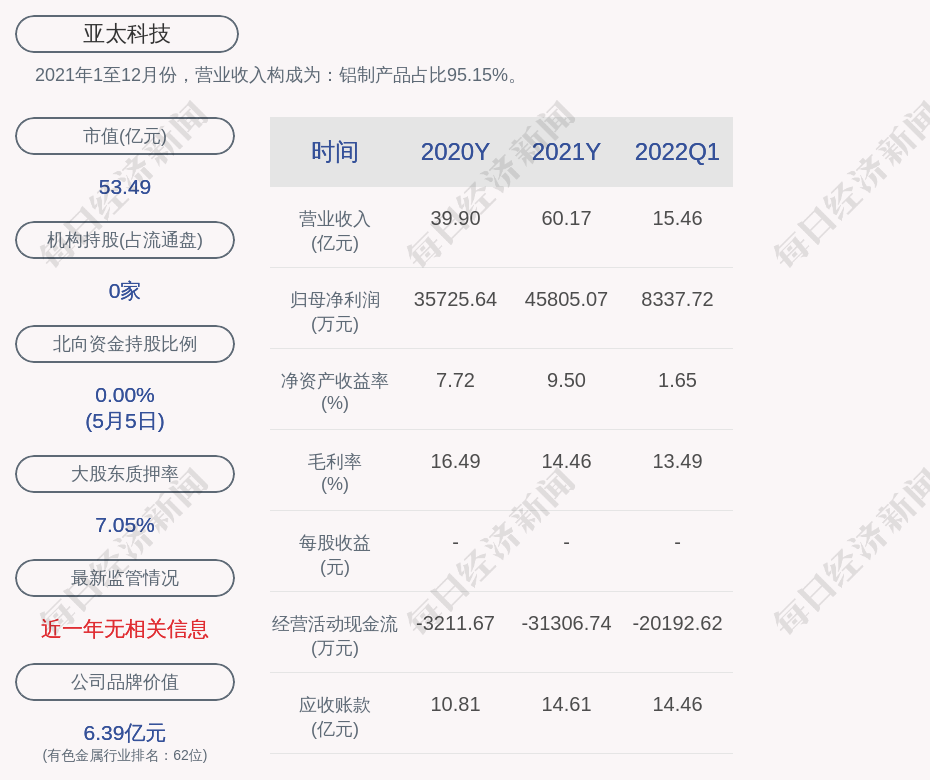
Task: Click the 营业收入 (亿元) row label
Action: (335, 231)
